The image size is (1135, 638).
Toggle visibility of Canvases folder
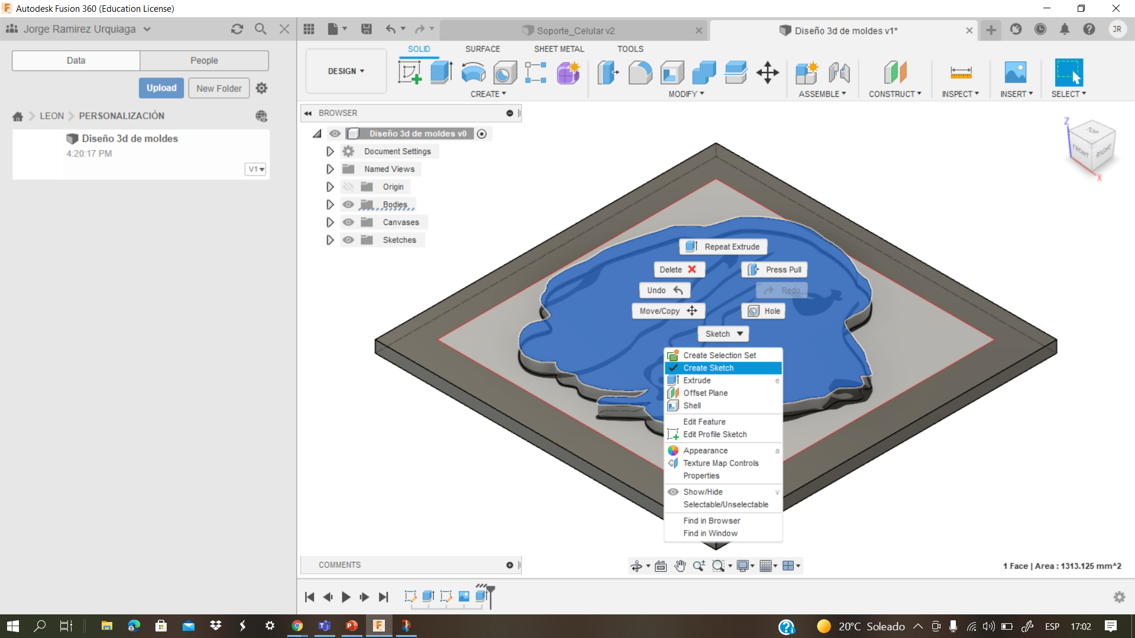348,223
